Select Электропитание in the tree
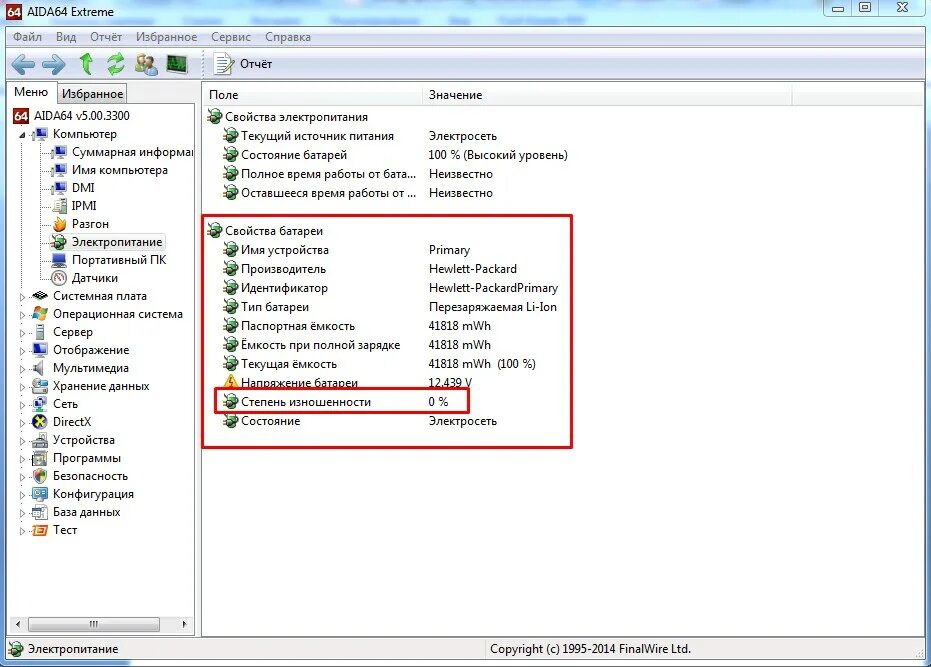This screenshot has width=931, height=667. click(117, 242)
